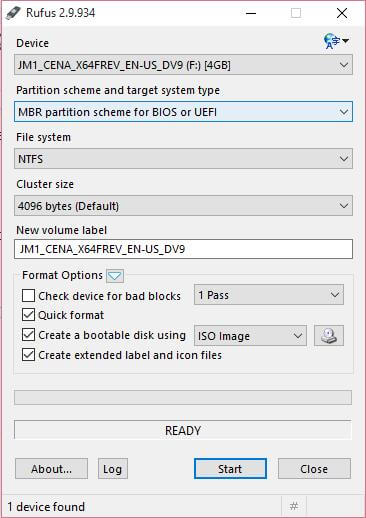This screenshot has width=366, height=518.
Task: Open the language selection globe icon
Action: click(335, 41)
